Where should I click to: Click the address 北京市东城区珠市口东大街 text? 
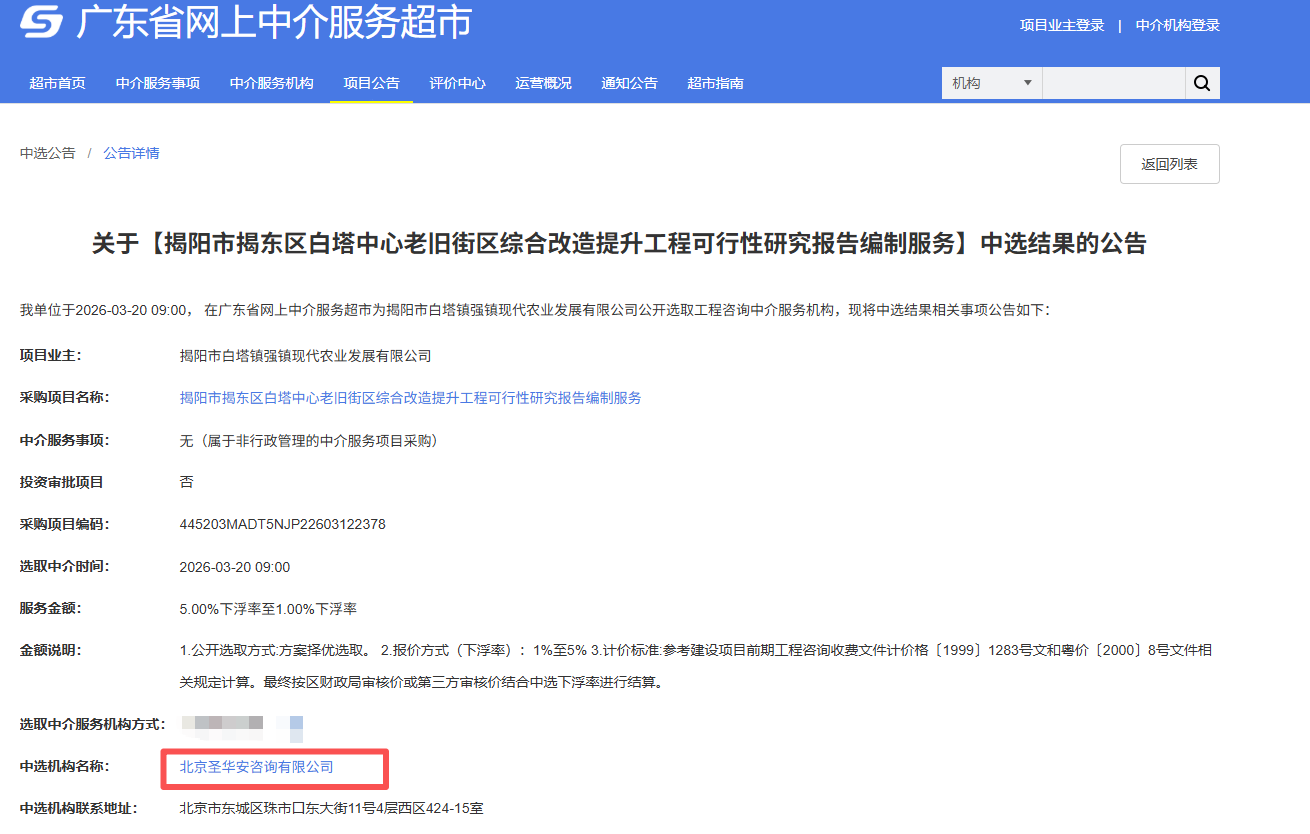coord(331,808)
